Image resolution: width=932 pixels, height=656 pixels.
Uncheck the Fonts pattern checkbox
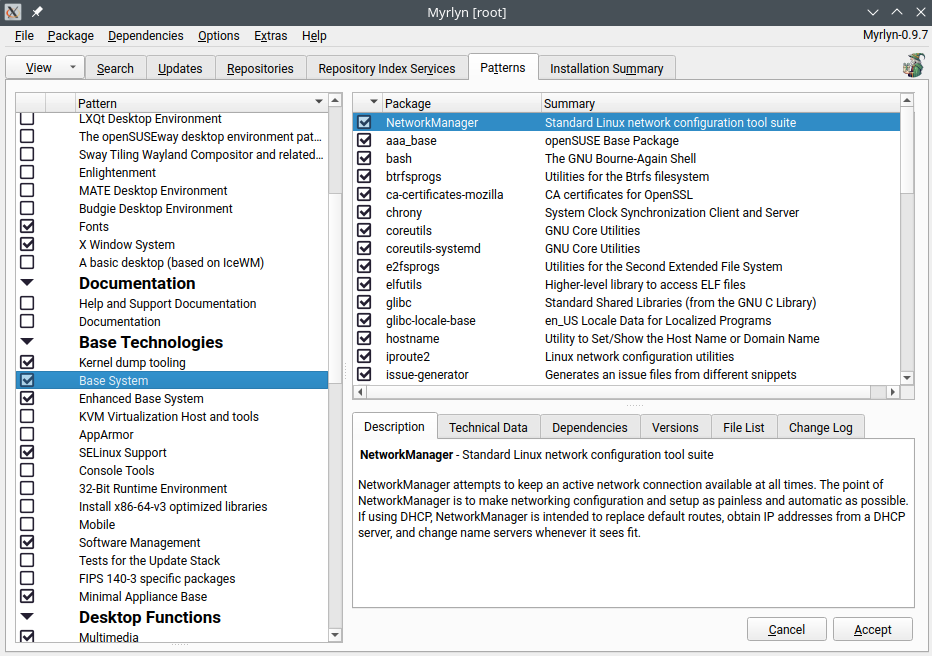click(x=27, y=227)
